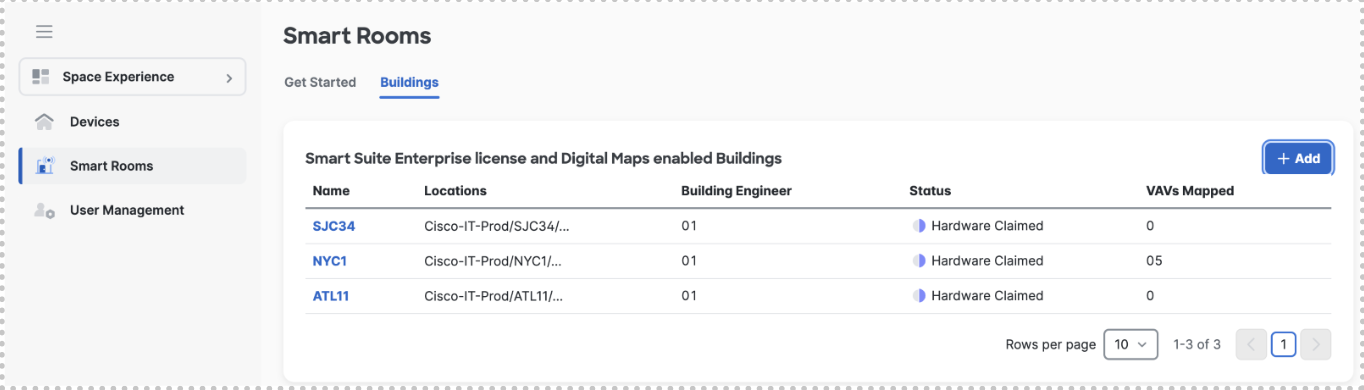Select page 1 in pagination
1364x390 pixels.
pos(1284,344)
